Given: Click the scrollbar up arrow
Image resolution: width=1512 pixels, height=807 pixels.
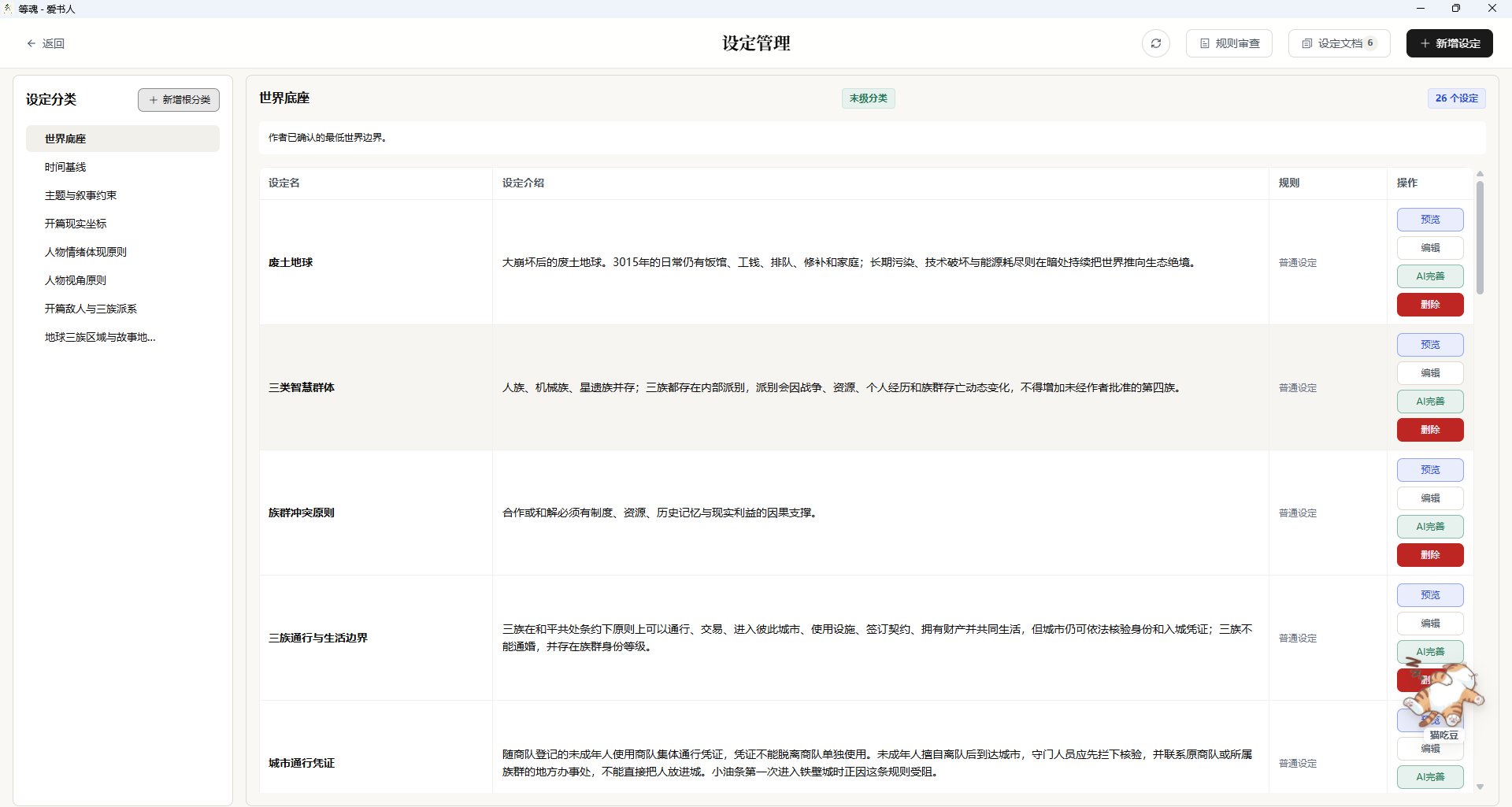Looking at the screenshot, I should (1480, 173).
